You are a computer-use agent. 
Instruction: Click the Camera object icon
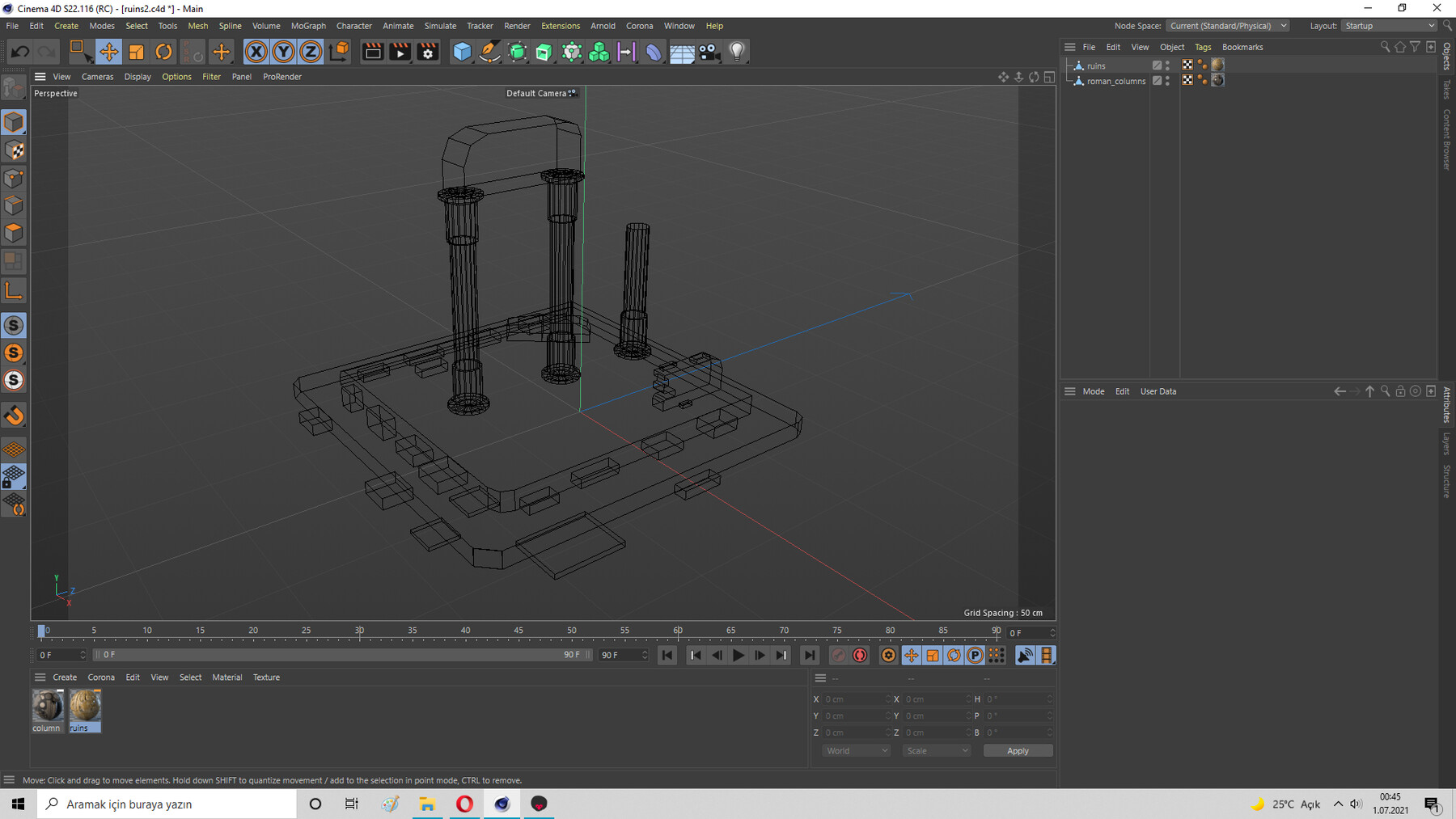[709, 52]
